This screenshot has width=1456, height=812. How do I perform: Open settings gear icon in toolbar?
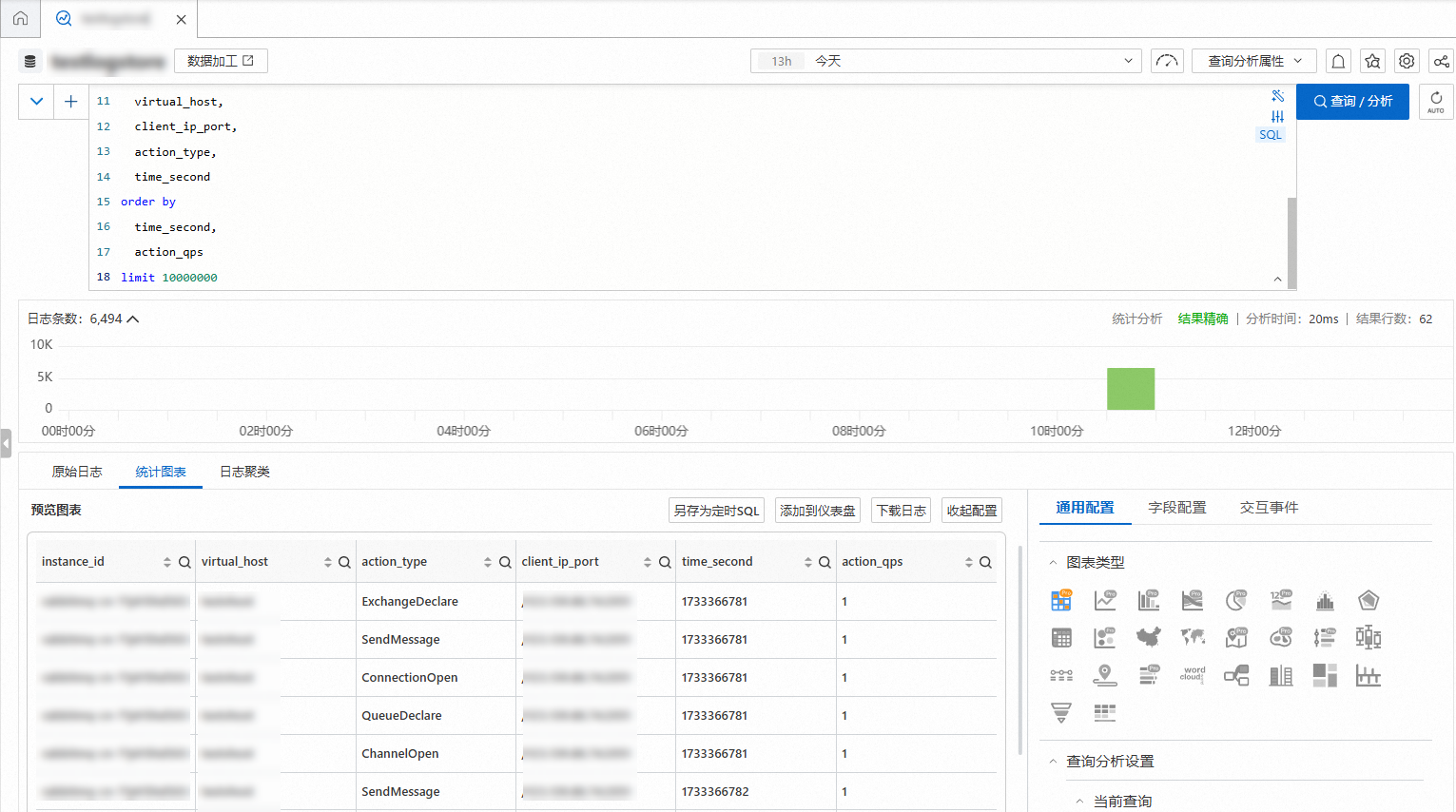(x=1407, y=61)
